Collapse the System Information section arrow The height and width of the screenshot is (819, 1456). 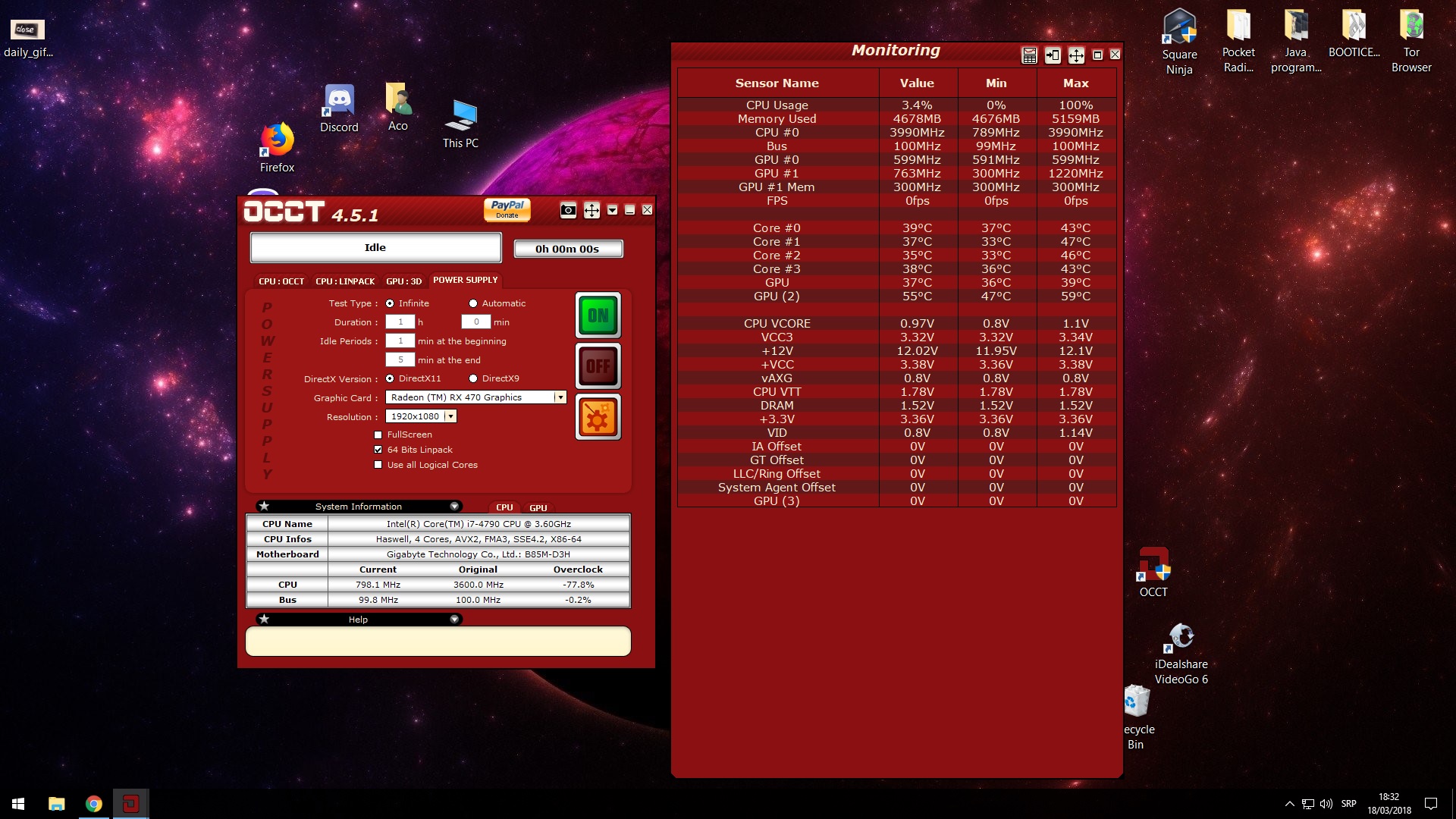pyautogui.click(x=454, y=506)
